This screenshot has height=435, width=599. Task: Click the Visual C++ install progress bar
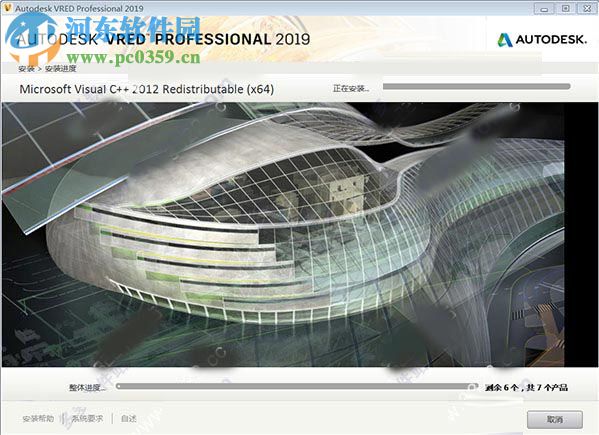(476, 87)
